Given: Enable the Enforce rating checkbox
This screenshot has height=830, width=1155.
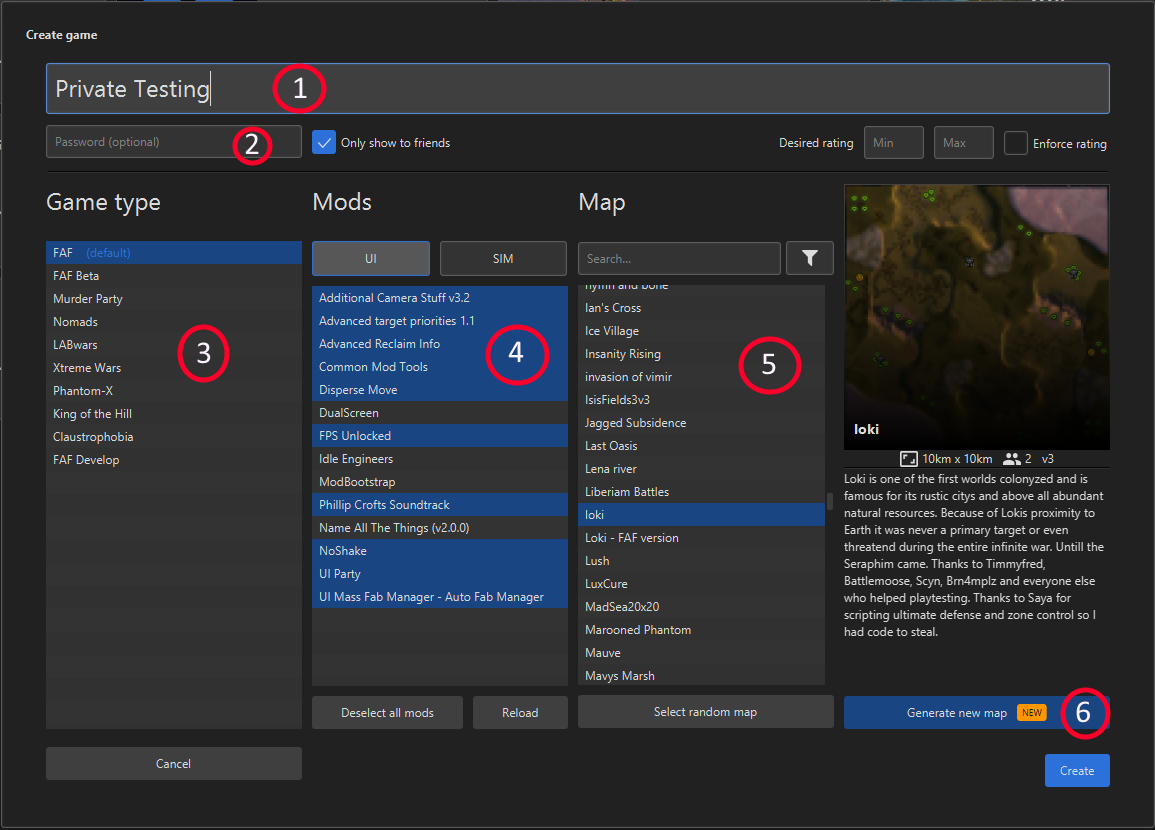Looking at the screenshot, I should point(1015,143).
